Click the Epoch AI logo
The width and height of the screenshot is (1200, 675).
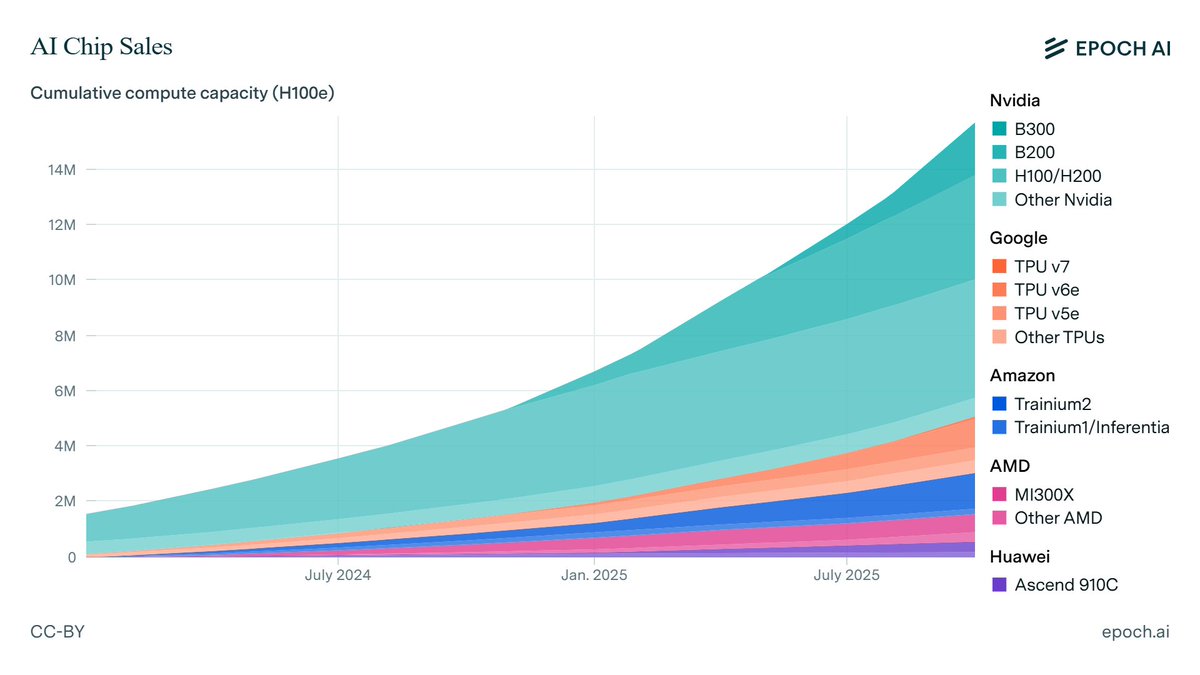tap(1109, 47)
